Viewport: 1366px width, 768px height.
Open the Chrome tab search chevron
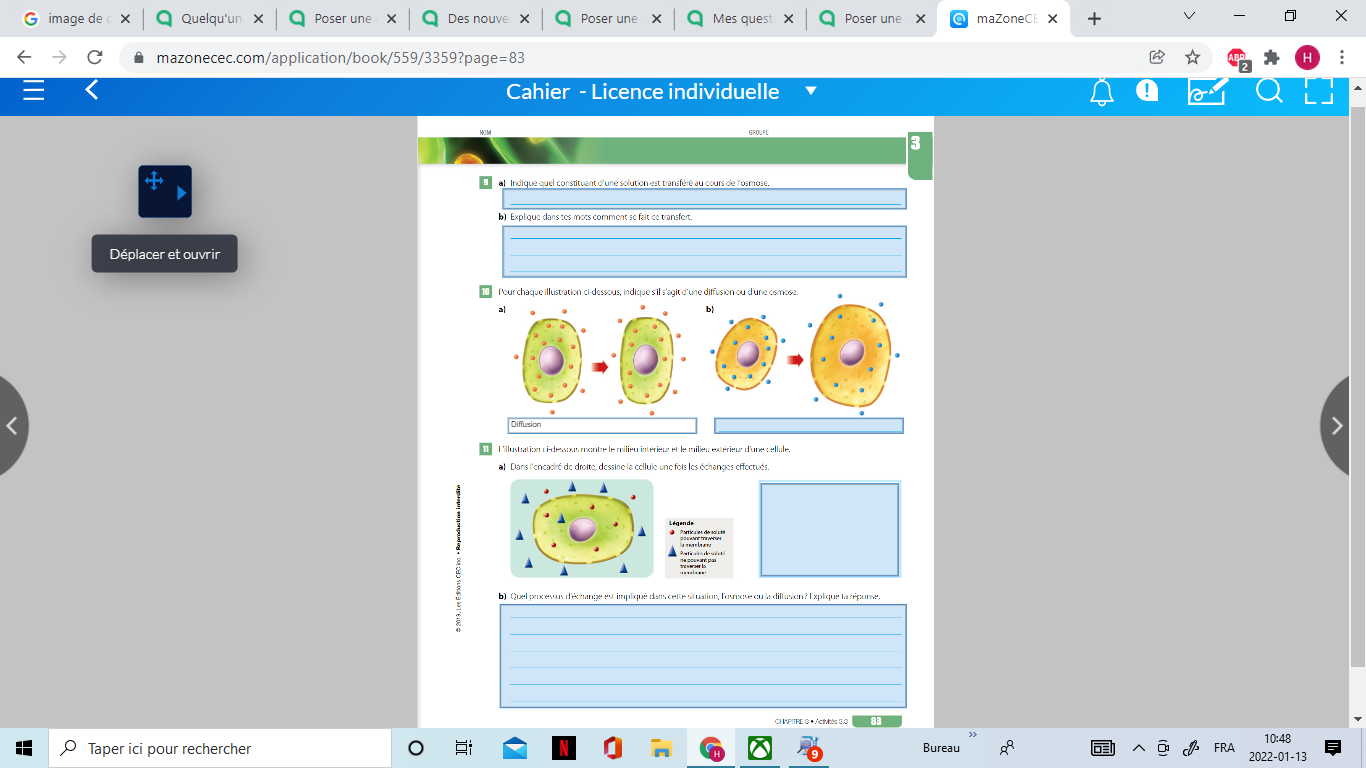click(1189, 17)
